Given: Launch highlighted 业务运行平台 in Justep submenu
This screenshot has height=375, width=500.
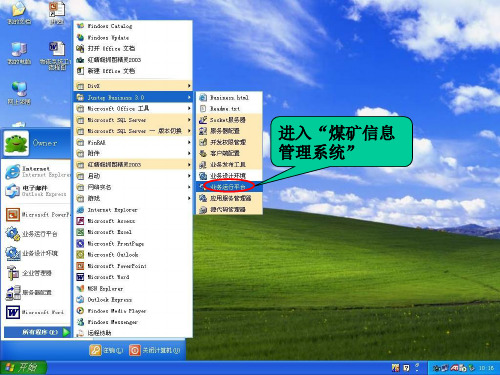Looking at the screenshot, I should tap(229, 187).
